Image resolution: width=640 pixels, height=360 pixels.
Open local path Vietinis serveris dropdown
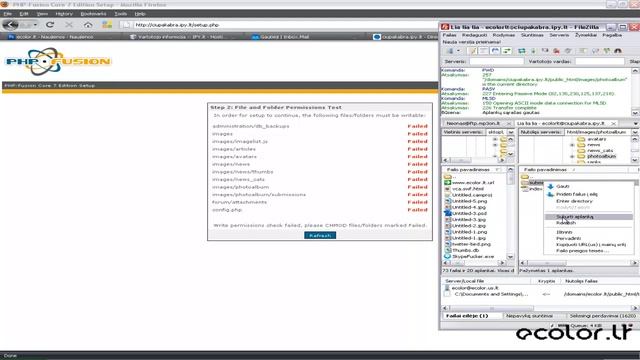[x=511, y=132]
